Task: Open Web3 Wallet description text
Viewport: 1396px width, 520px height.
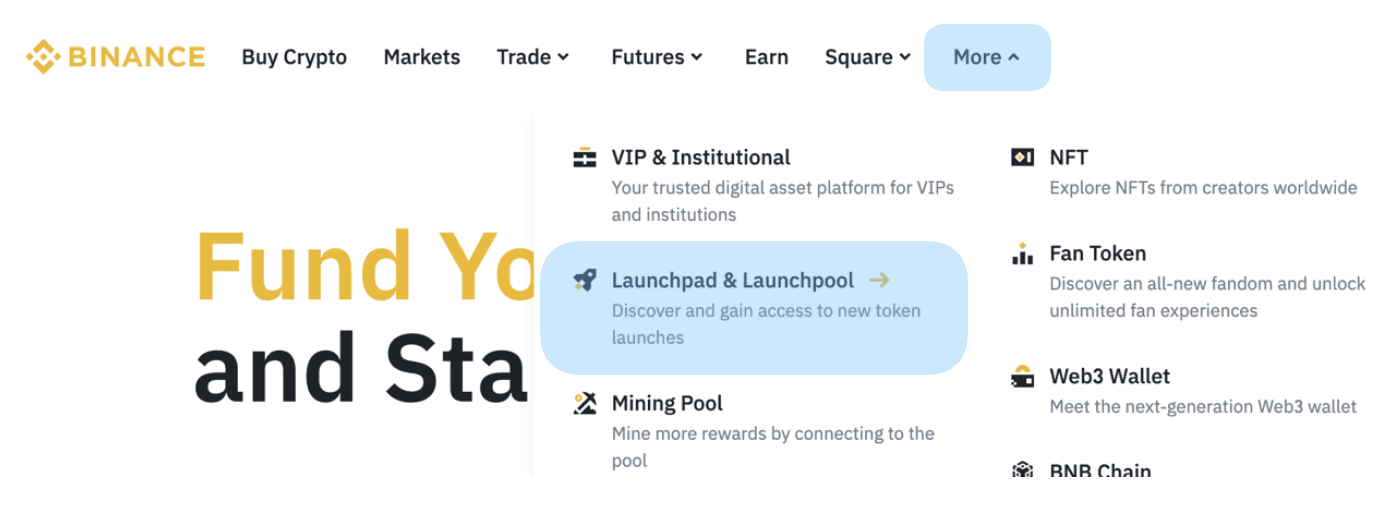Action: click(x=1203, y=407)
